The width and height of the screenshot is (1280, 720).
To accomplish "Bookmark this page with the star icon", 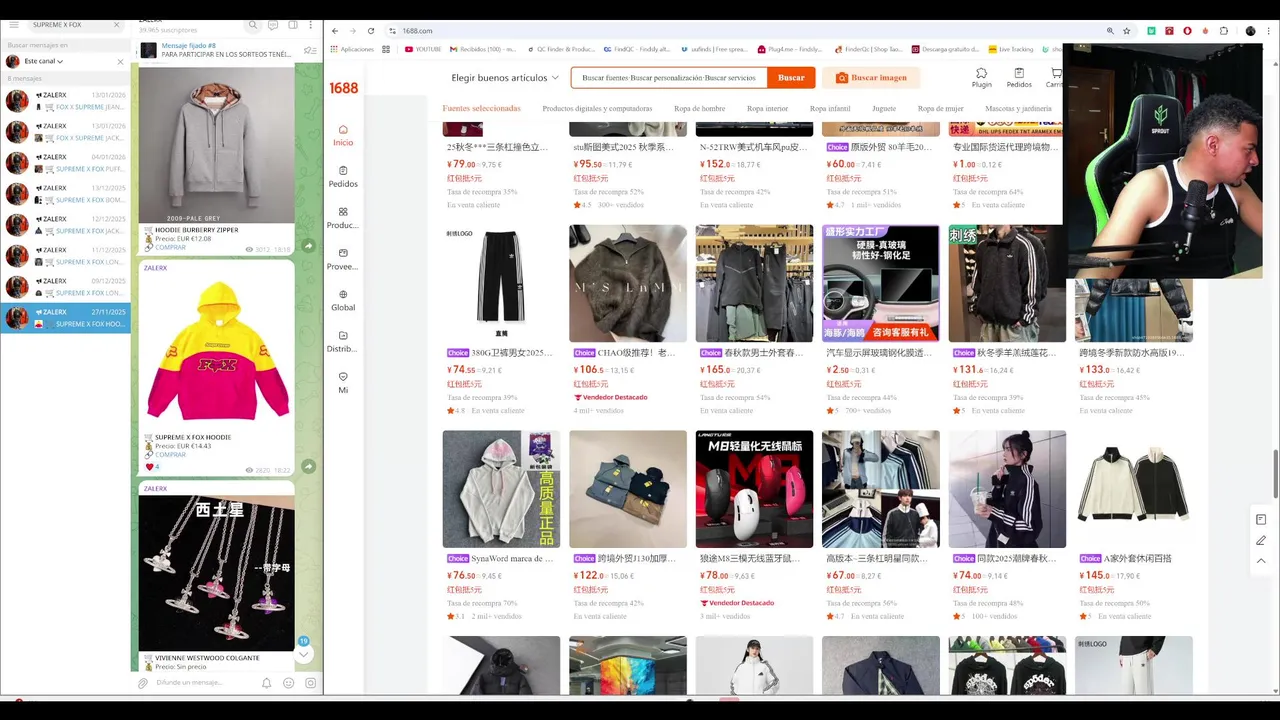I will coord(1128,31).
